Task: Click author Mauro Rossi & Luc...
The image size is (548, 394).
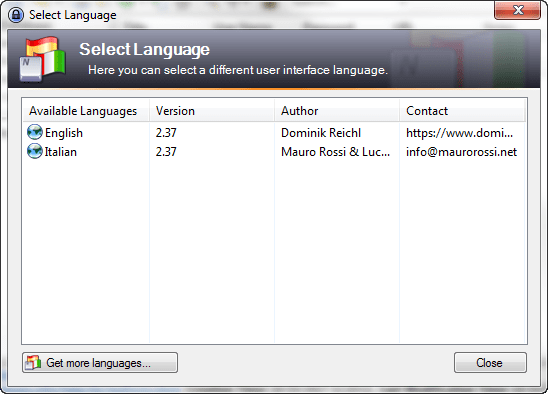Action: [336, 152]
